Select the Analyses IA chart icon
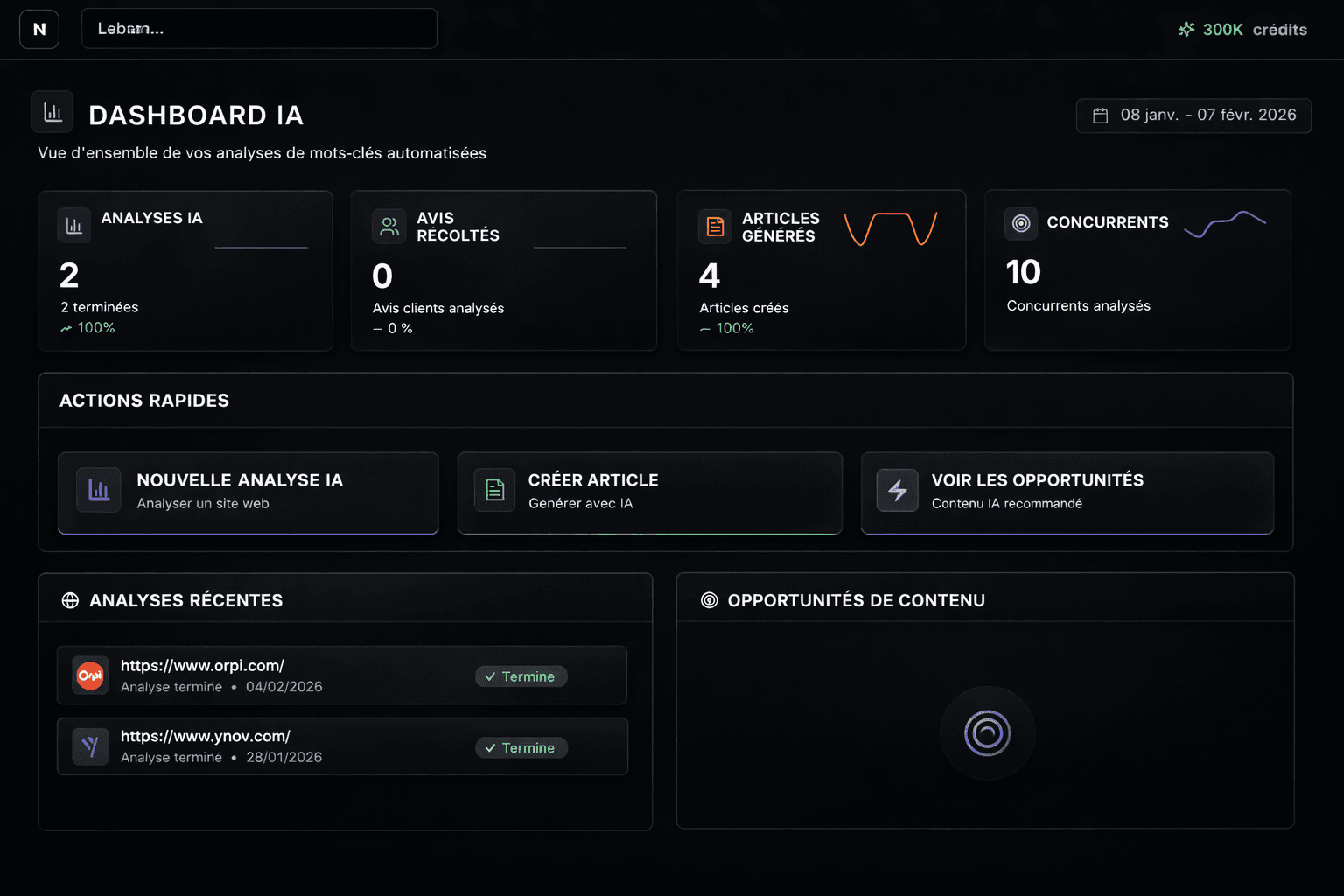The height and width of the screenshot is (896, 1344). tap(73, 225)
